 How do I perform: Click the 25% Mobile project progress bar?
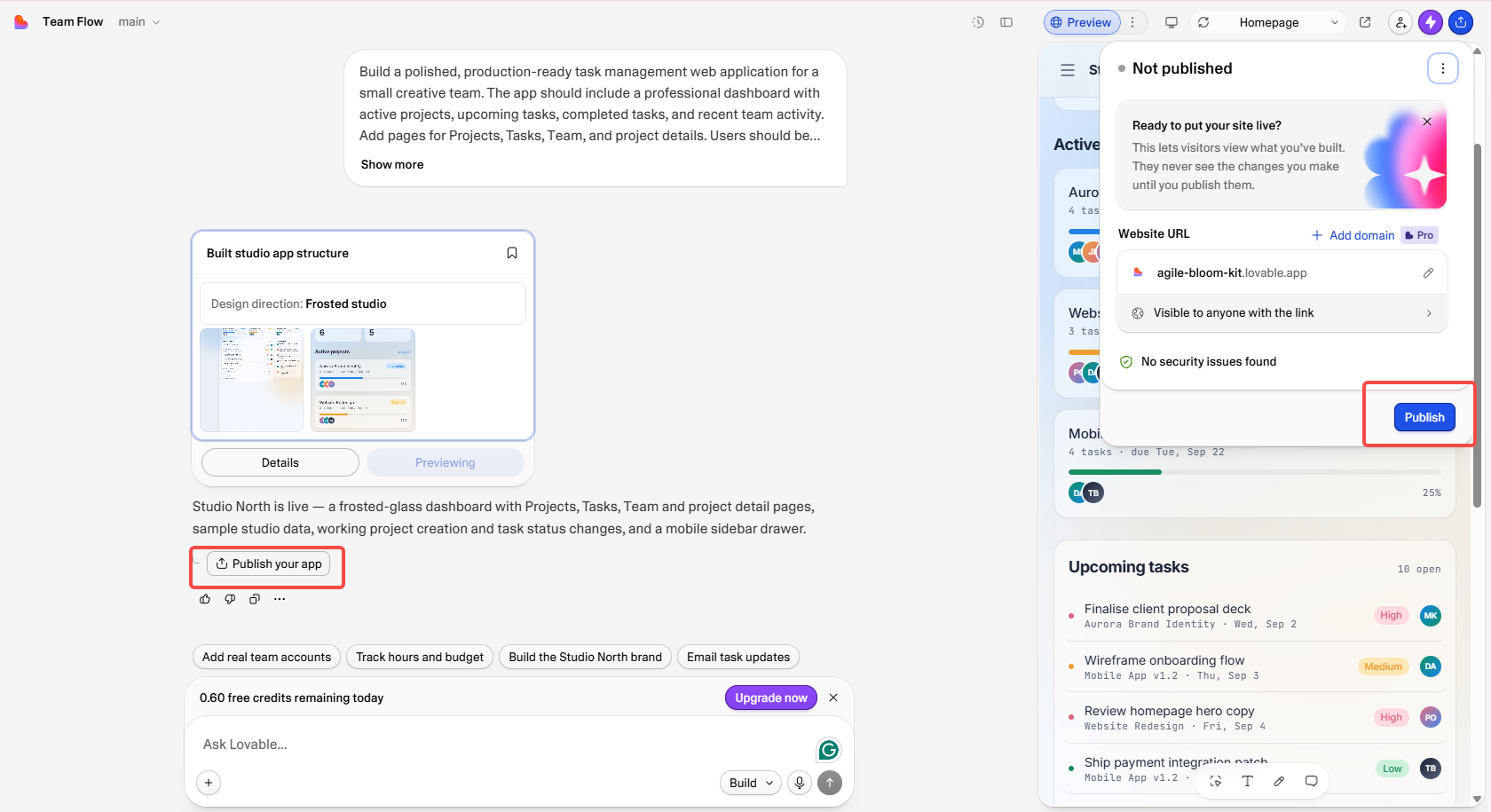pos(1255,472)
